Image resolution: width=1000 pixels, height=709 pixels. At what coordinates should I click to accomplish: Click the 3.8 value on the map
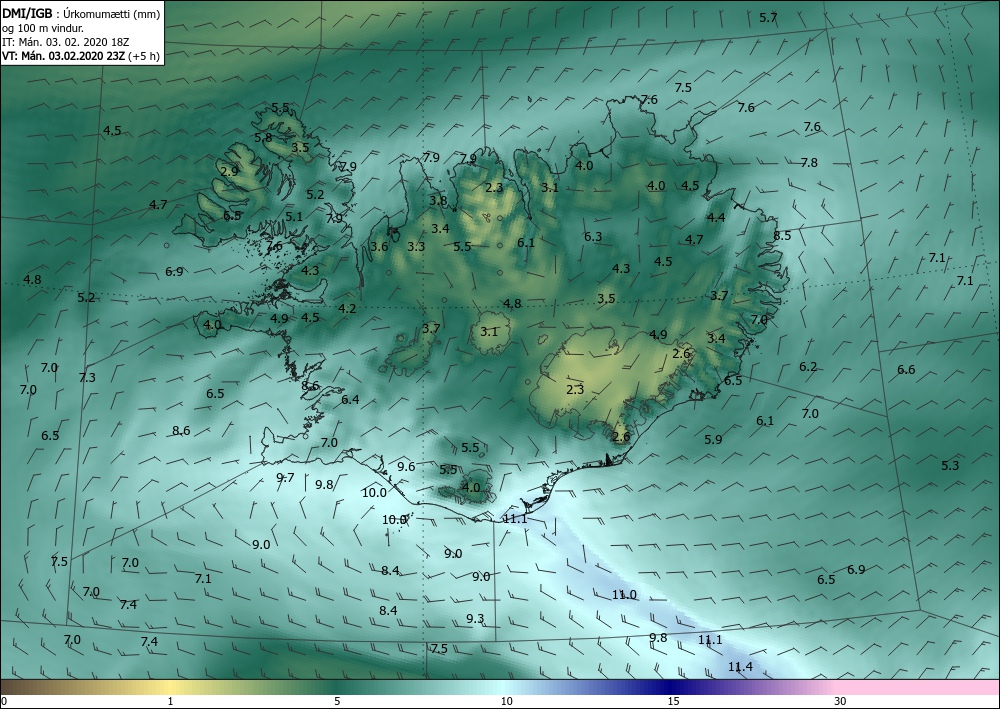pyautogui.click(x=438, y=200)
